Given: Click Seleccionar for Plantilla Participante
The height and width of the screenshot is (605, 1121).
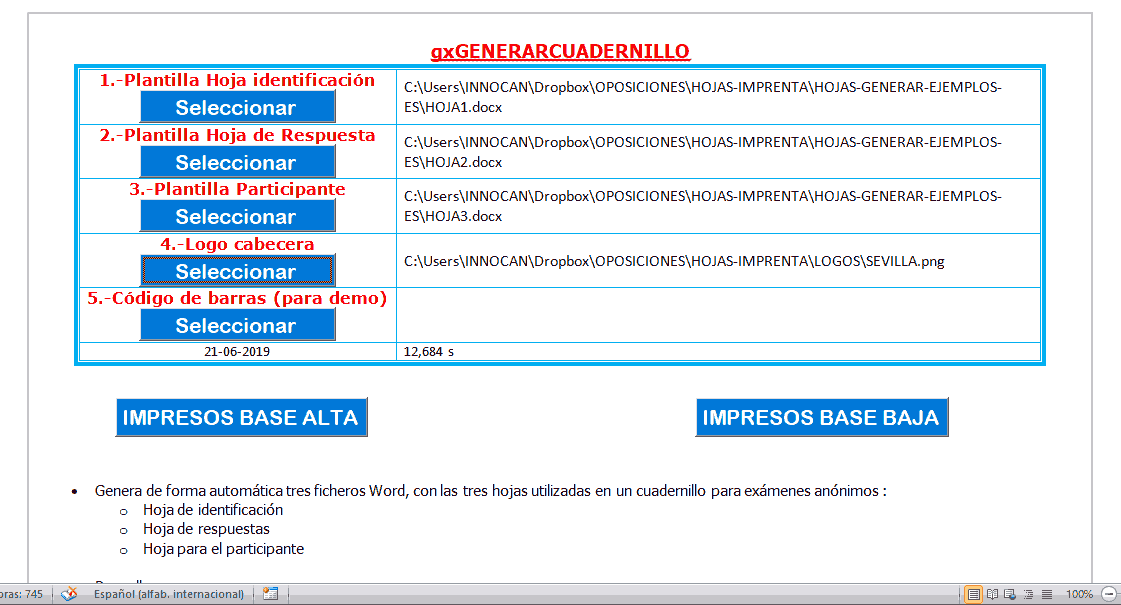Looking at the screenshot, I should pyautogui.click(x=237, y=216).
